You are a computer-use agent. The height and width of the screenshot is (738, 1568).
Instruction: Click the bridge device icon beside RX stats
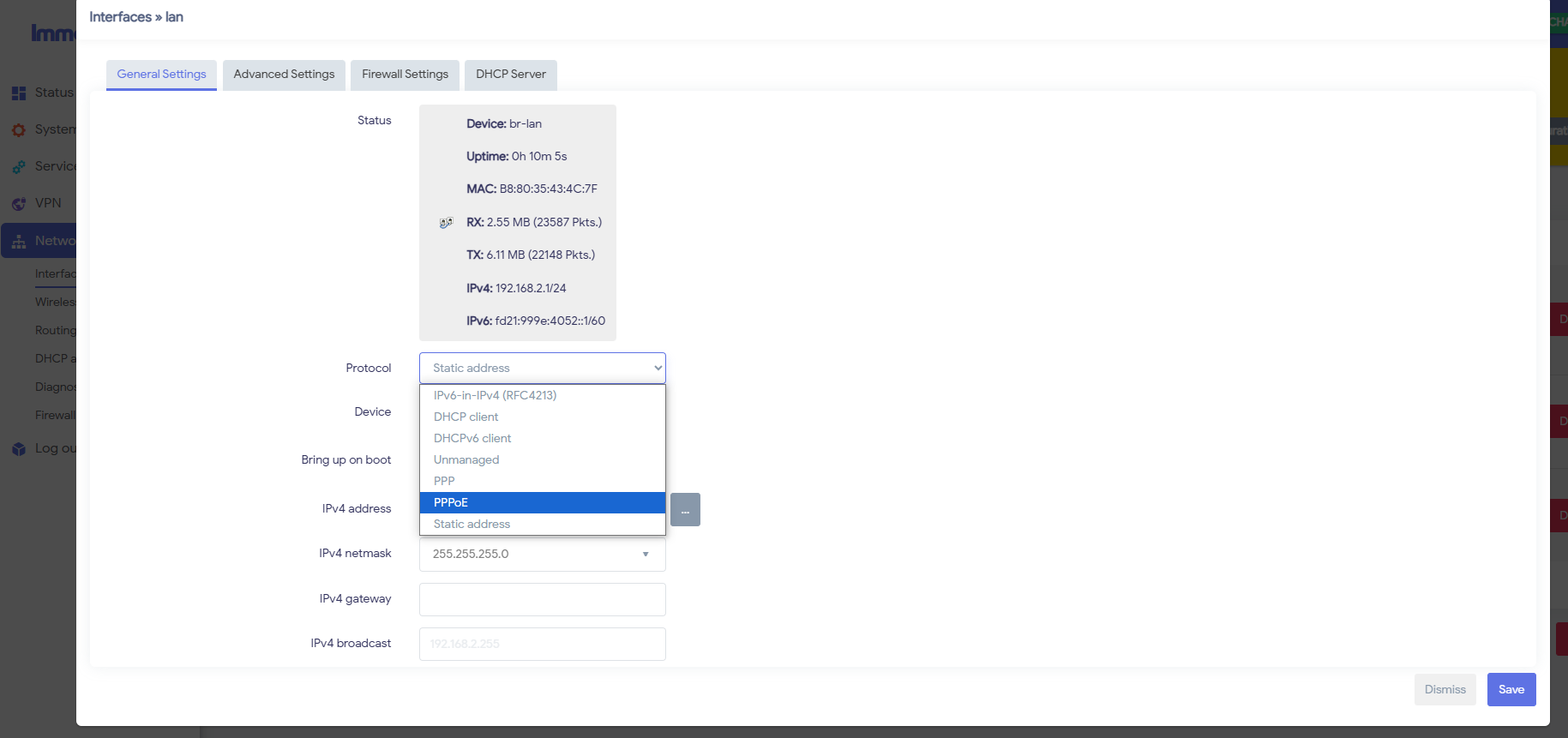click(x=446, y=223)
